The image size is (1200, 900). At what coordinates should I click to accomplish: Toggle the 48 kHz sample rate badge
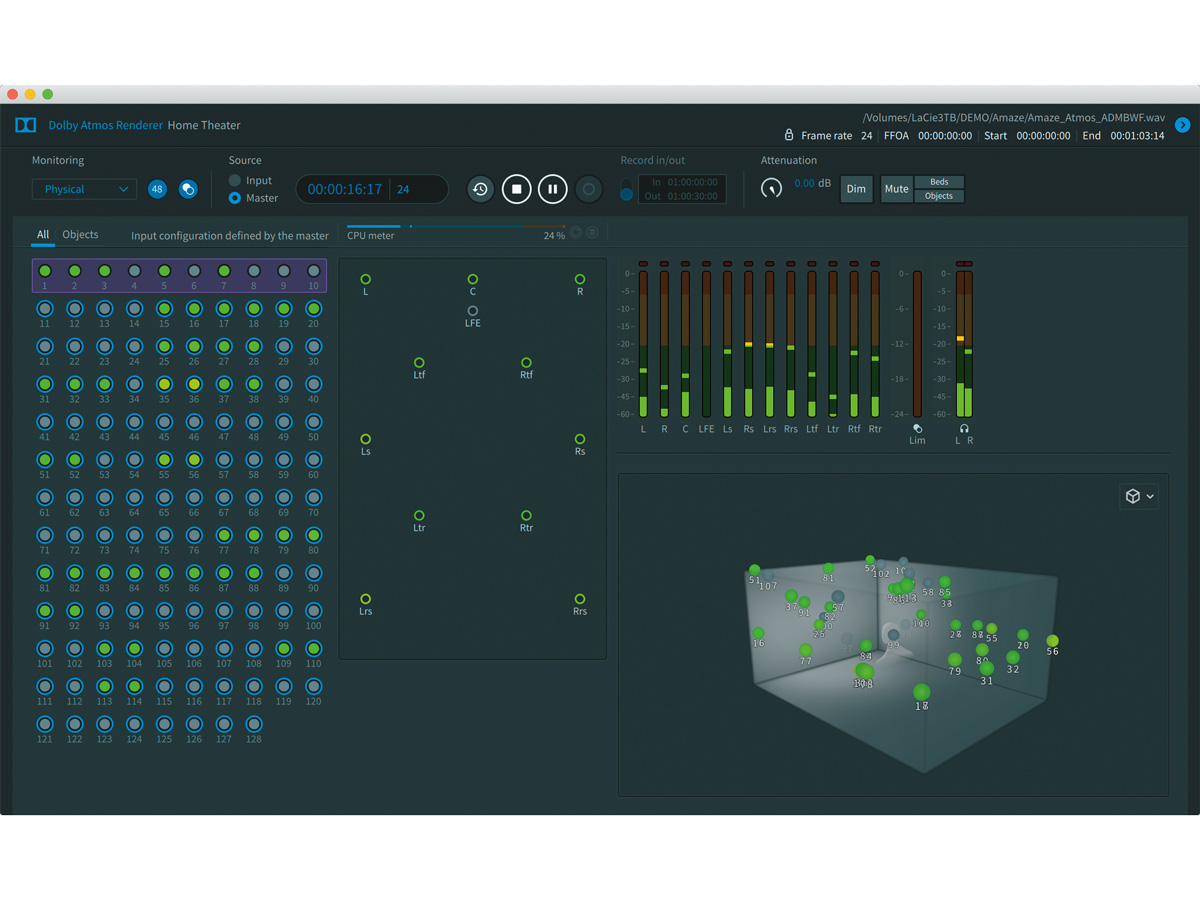click(x=157, y=189)
